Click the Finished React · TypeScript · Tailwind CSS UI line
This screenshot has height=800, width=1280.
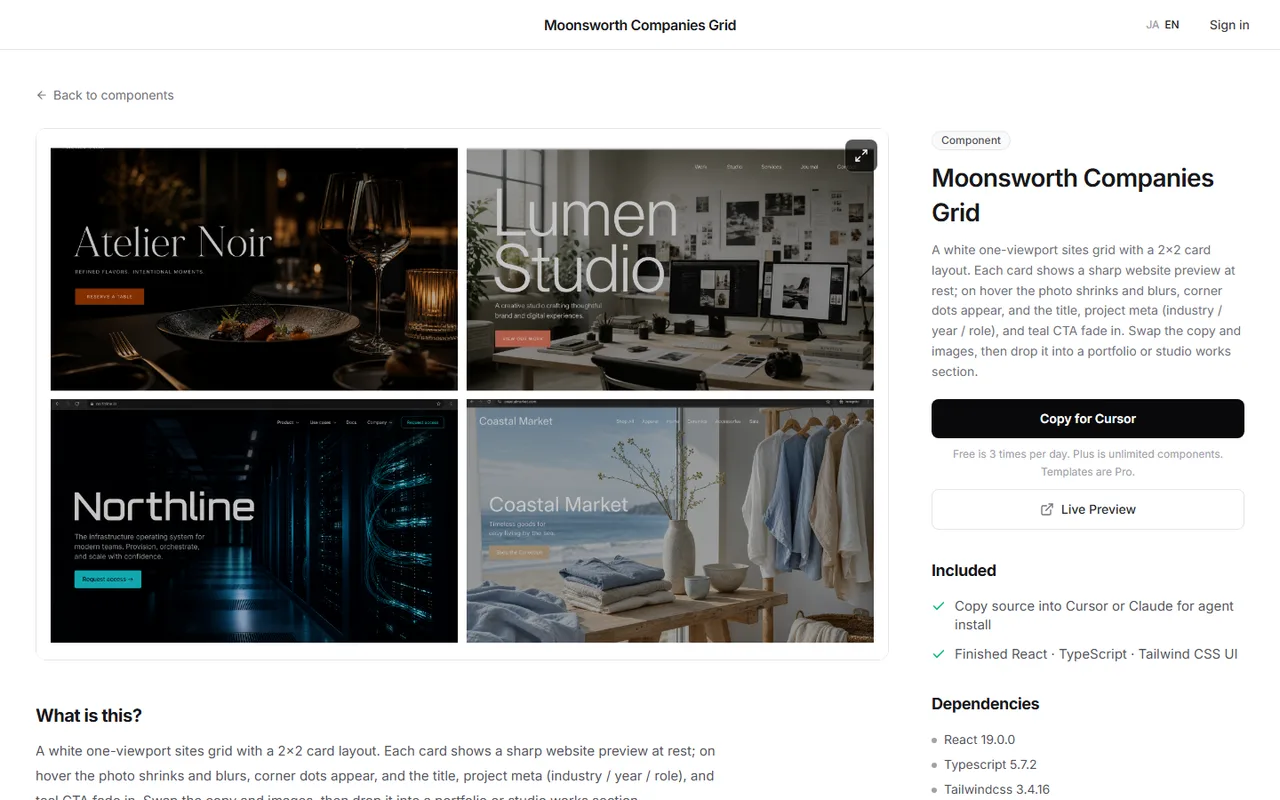click(x=1096, y=654)
